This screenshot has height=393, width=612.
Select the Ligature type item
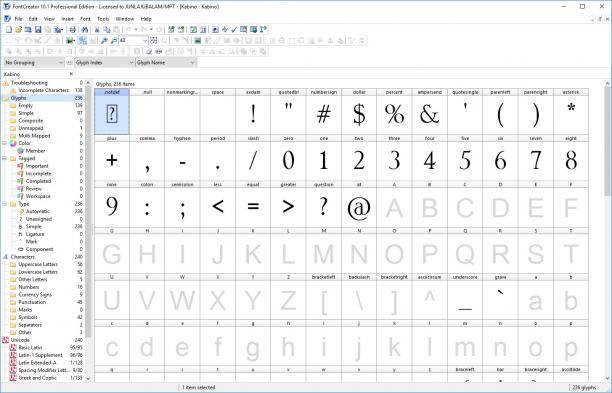click(x=35, y=234)
